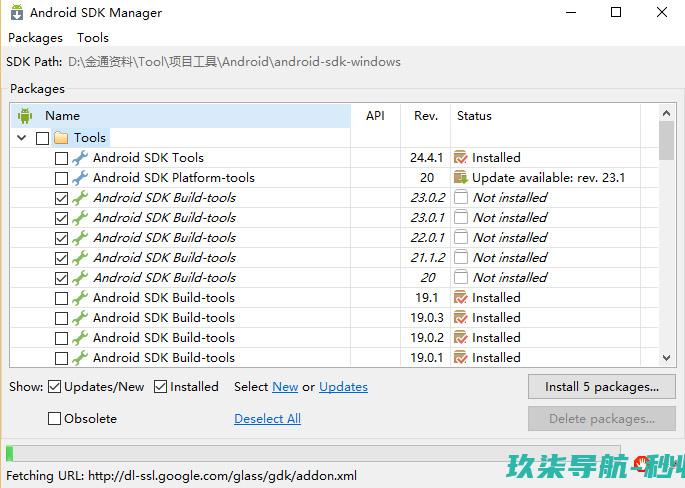Click the New selection link

click(x=285, y=387)
